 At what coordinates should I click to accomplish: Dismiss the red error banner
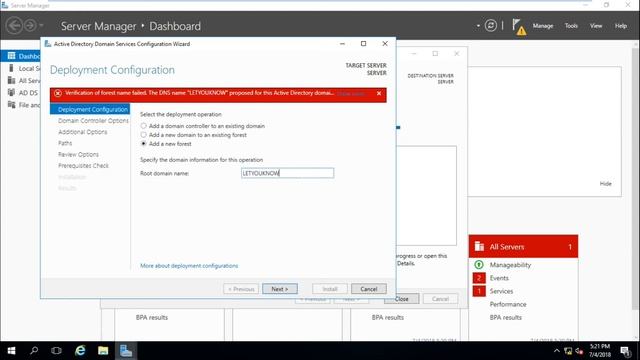click(379, 93)
